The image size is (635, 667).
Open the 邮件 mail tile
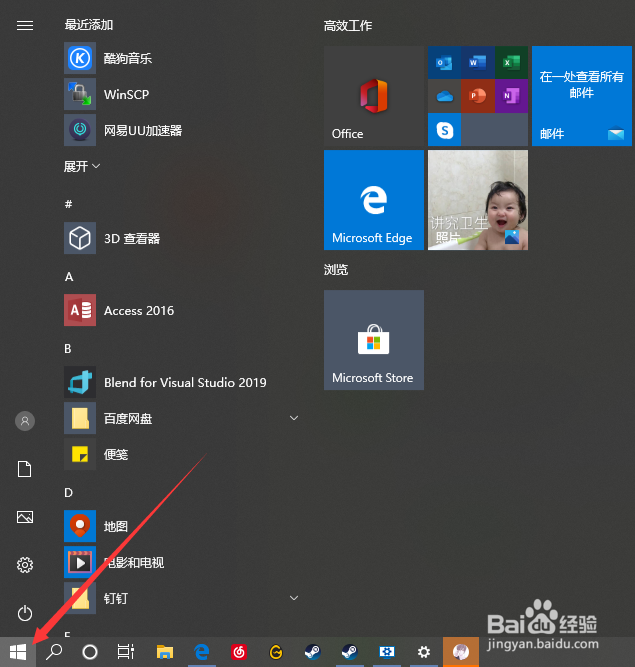point(582,96)
